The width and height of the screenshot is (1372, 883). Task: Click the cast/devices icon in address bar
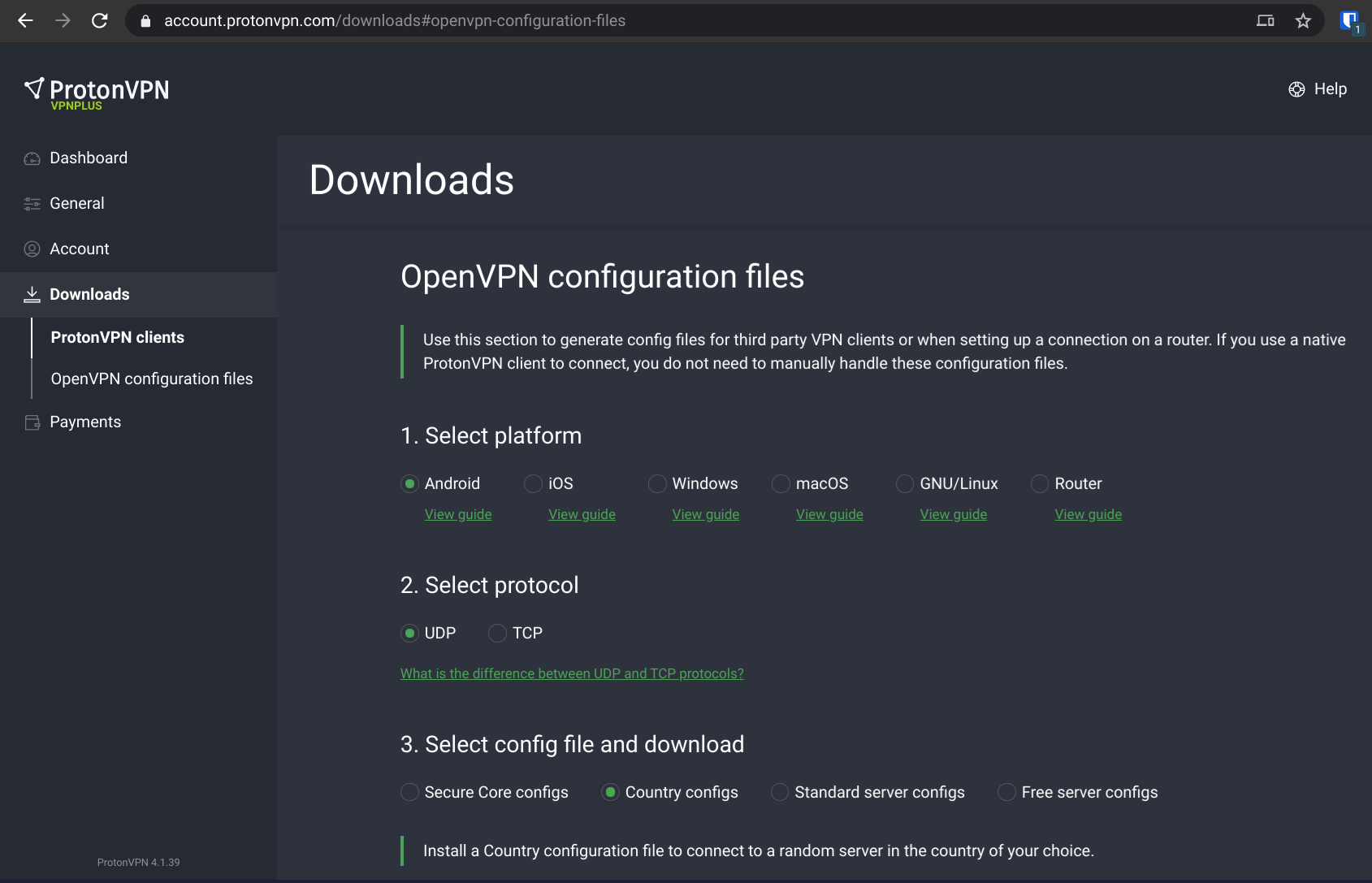pyautogui.click(x=1266, y=21)
